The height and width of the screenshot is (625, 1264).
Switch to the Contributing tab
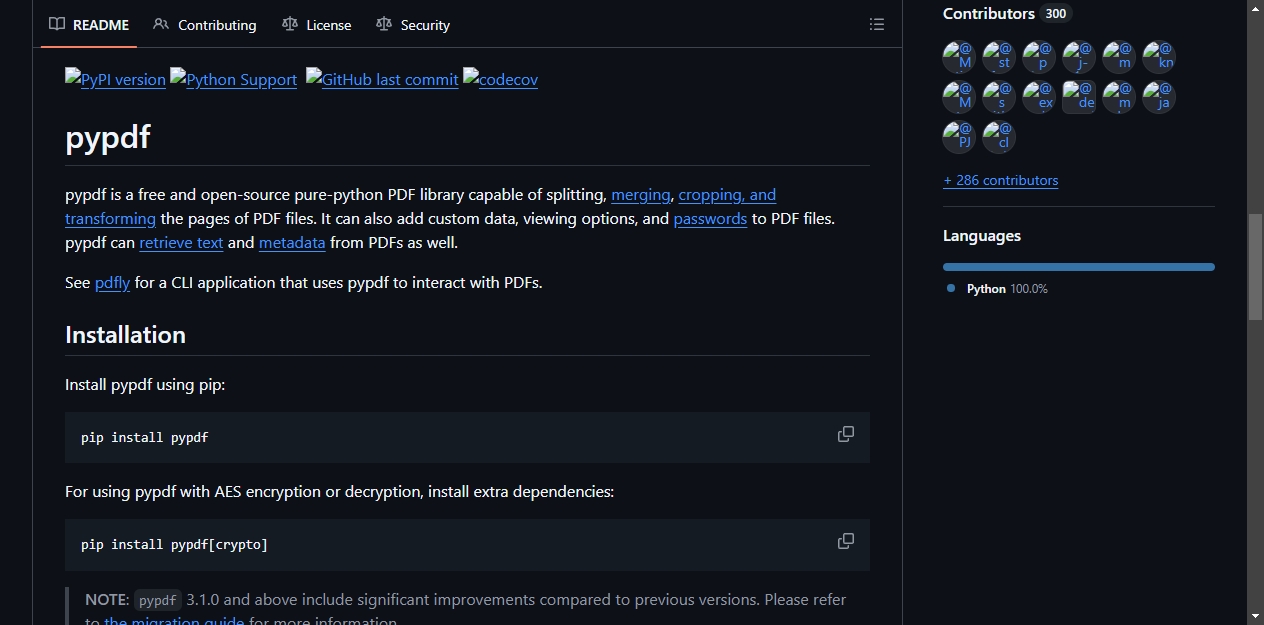point(205,25)
